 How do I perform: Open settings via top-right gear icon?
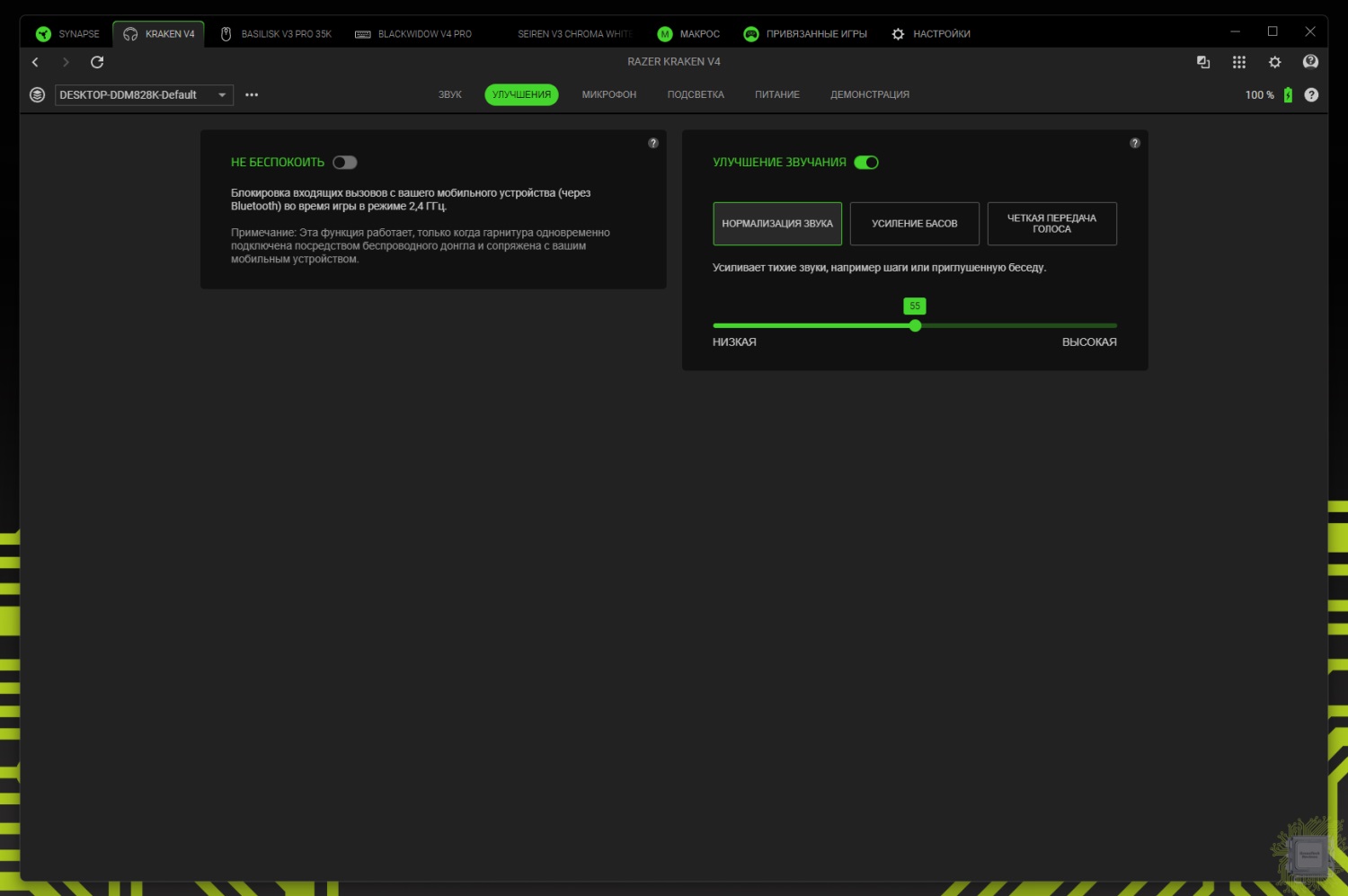(x=1274, y=62)
